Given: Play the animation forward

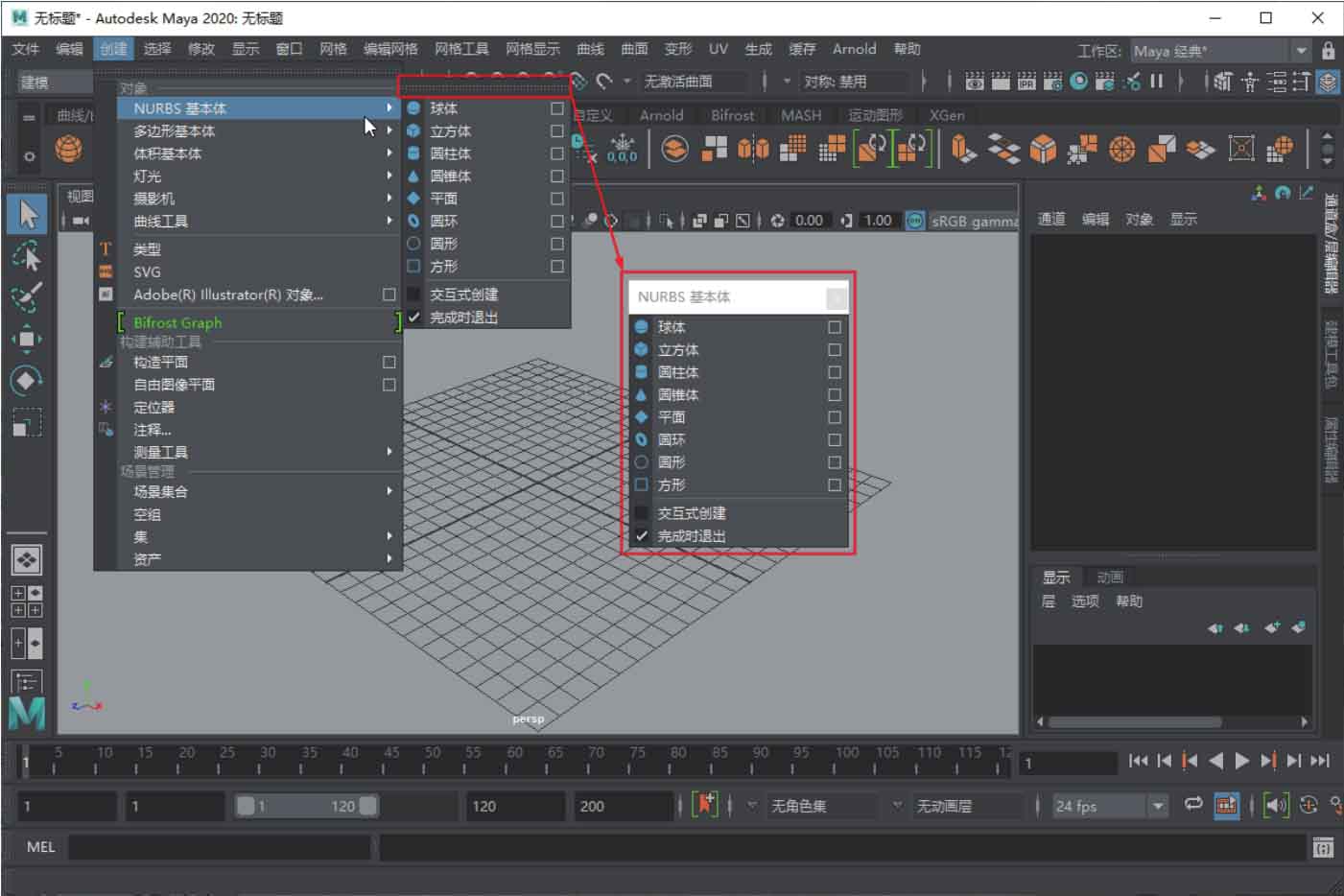Looking at the screenshot, I should coord(1241,761).
